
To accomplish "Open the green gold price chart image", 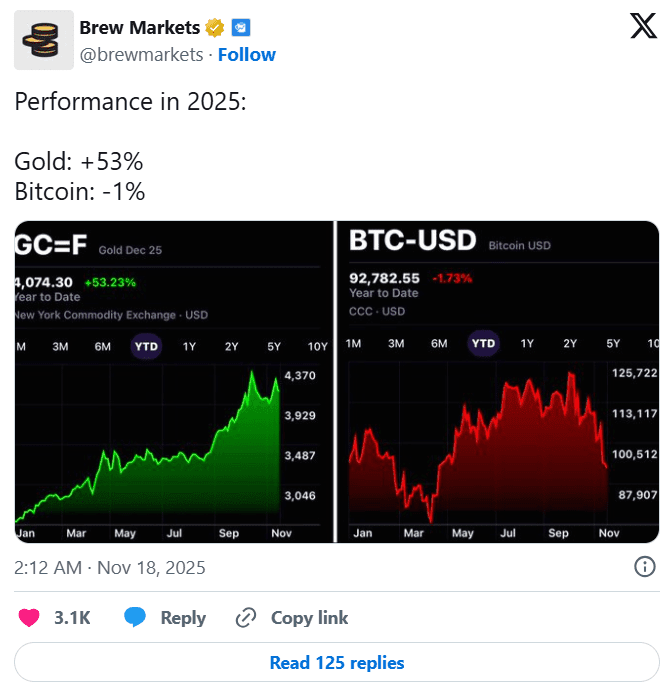I will click(174, 381).
